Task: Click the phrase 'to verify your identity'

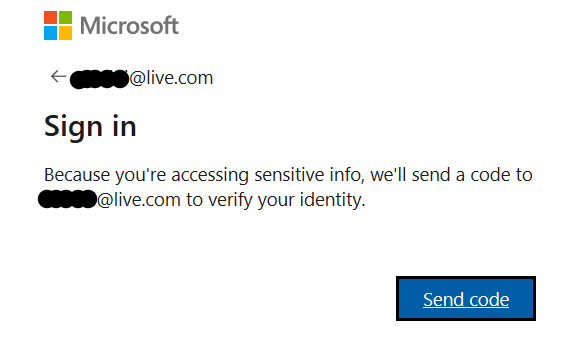Action: point(275,200)
